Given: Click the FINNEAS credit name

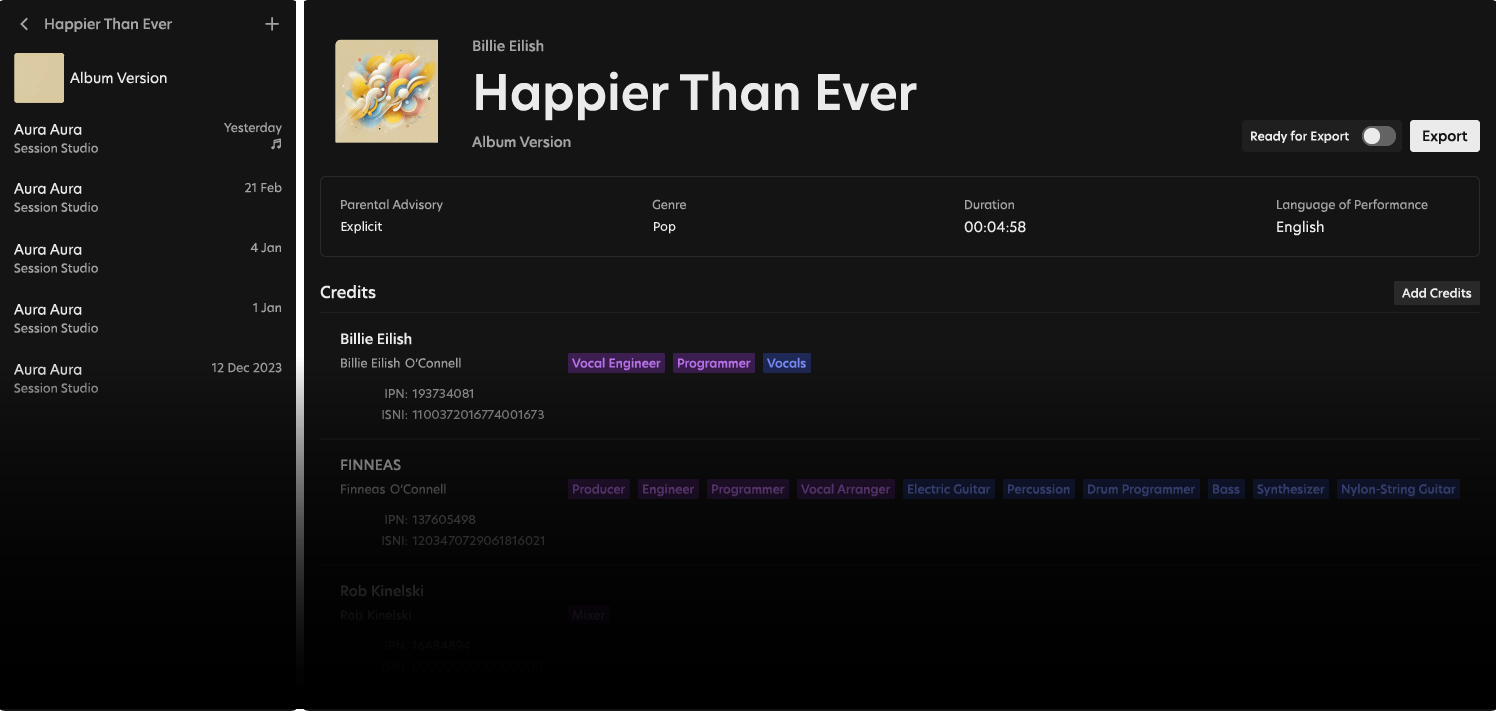Looking at the screenshot, I should 370,465.
